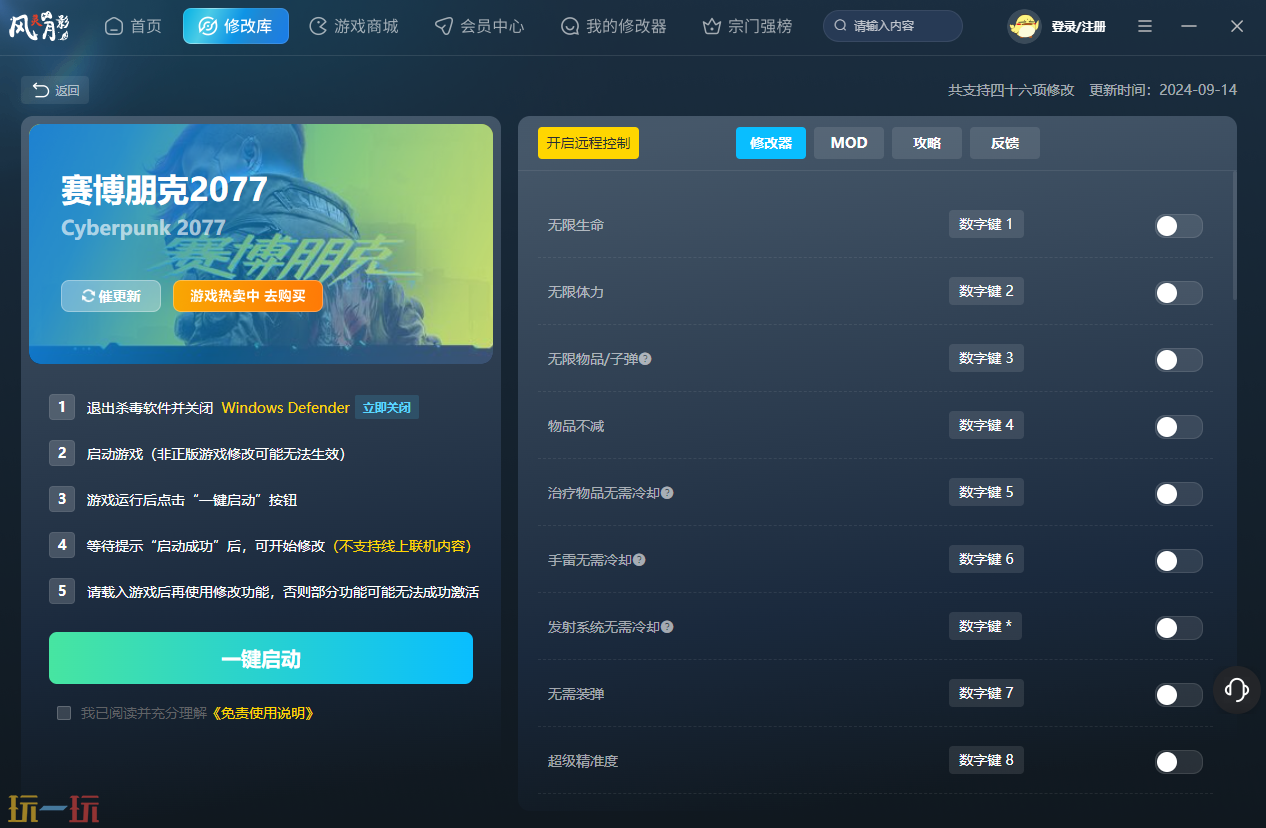Click hotkey 数字键 5 button
The image size is (1266, 828).
pos(986,492)
